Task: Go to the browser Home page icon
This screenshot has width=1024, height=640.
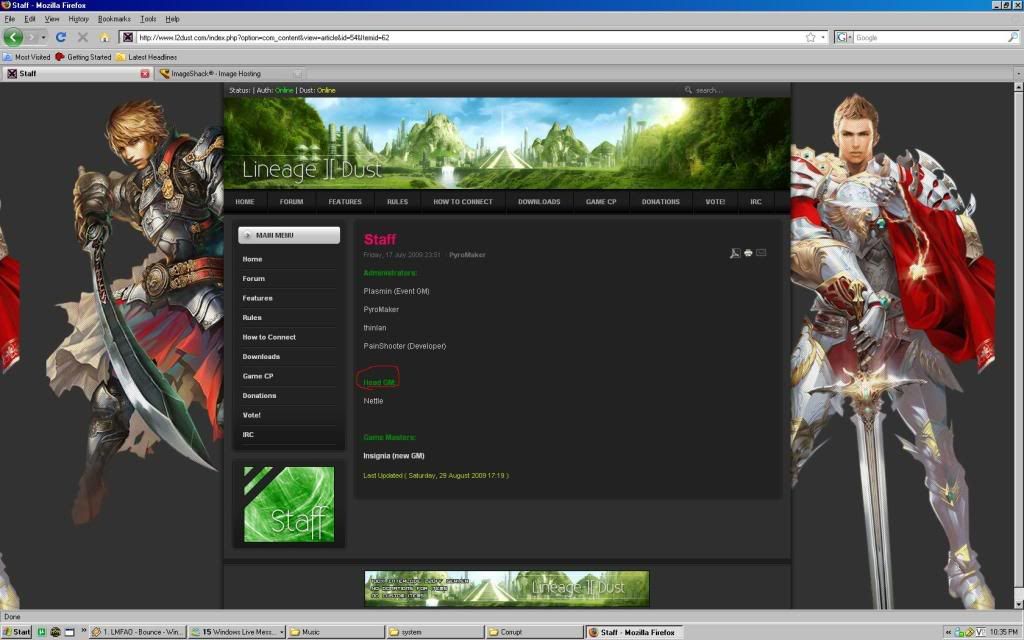Action: pyautogui.click(x=104, y=37)
